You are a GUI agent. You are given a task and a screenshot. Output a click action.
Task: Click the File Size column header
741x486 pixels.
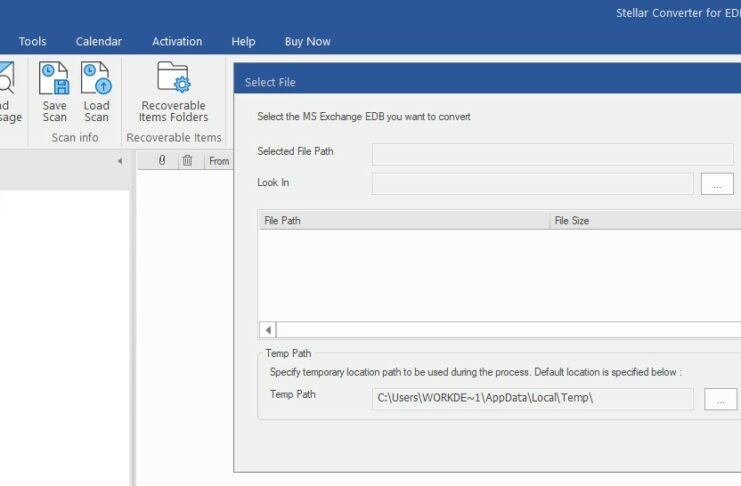(646, 220)
